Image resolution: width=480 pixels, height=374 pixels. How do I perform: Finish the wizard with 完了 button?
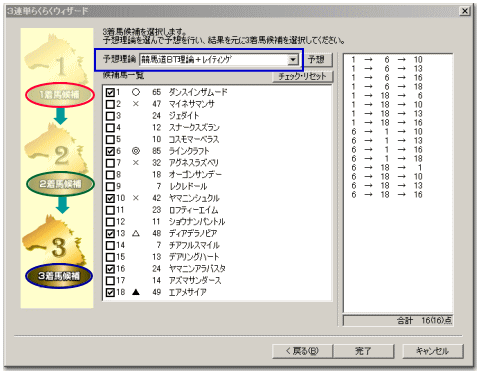tap(364, 351)
